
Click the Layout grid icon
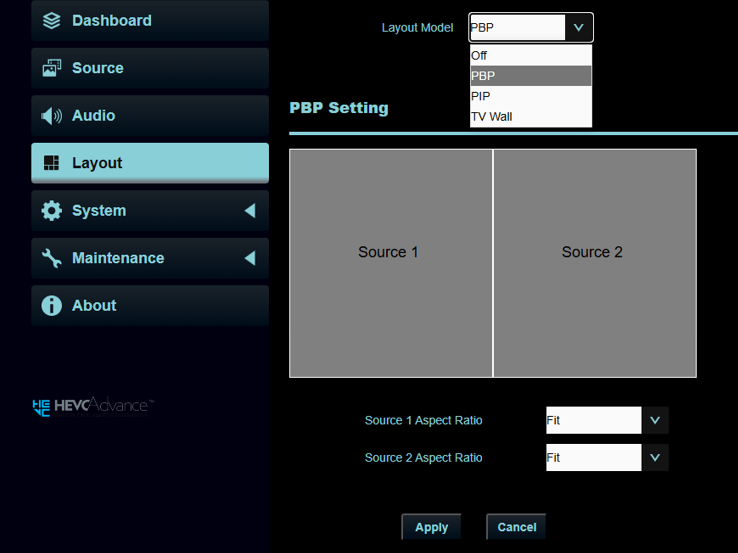[52, 163]
